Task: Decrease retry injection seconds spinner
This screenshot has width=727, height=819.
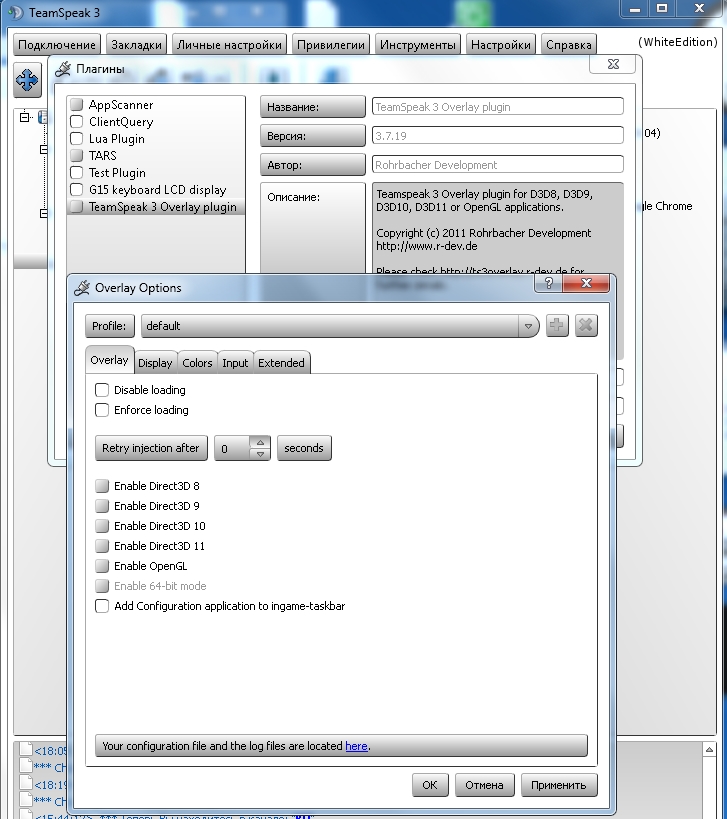Action: (260, 454)
